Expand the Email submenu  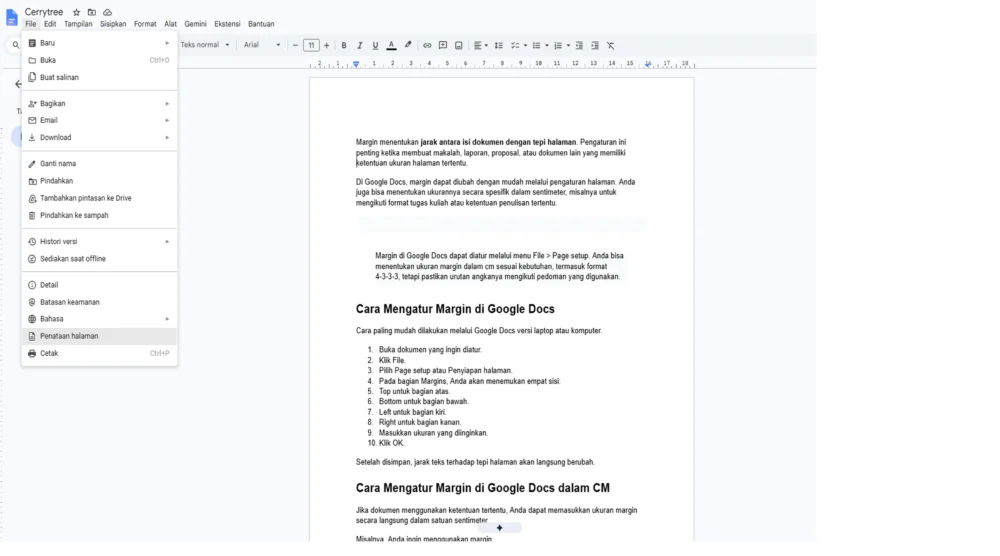pos(99,121)
